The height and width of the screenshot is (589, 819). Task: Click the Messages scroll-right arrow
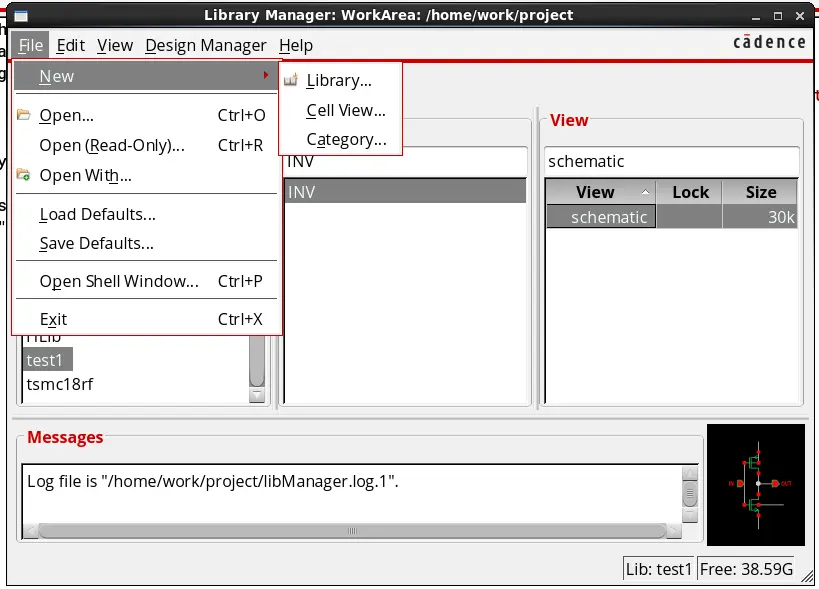point(674,531)
